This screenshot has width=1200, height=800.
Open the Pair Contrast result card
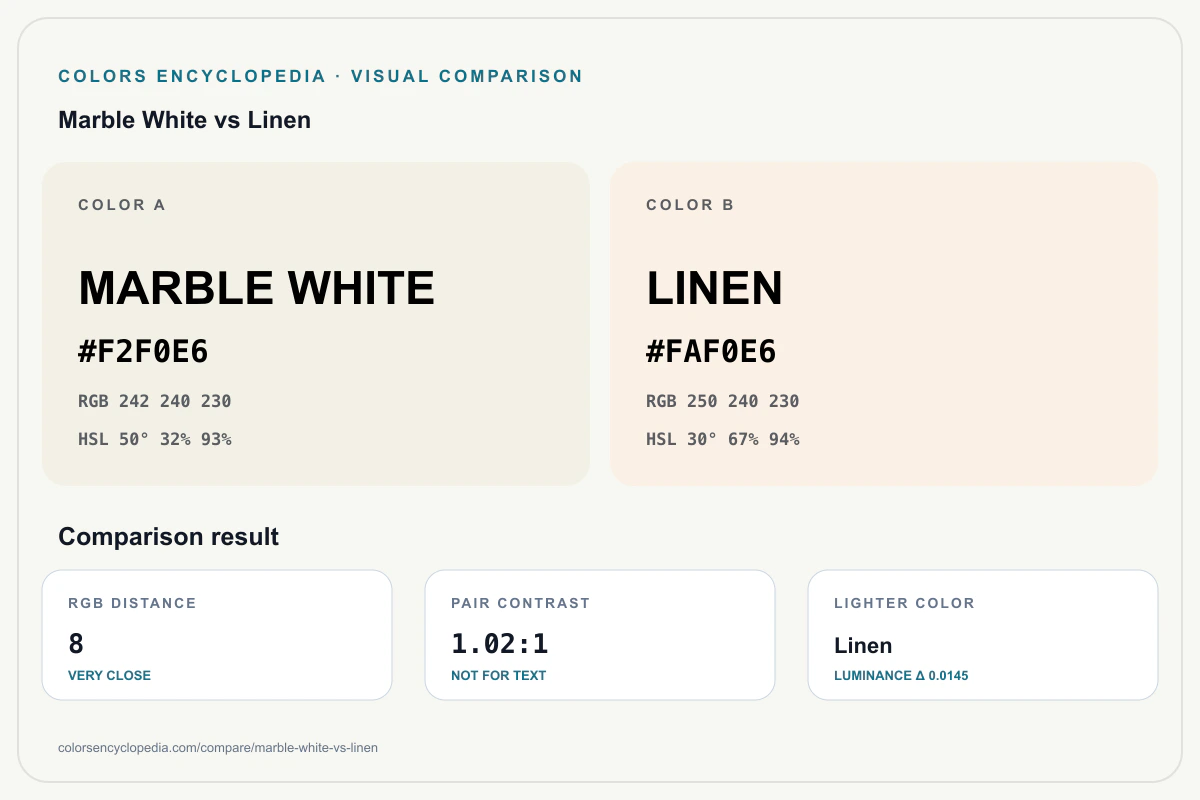click(x=600, y=635)
